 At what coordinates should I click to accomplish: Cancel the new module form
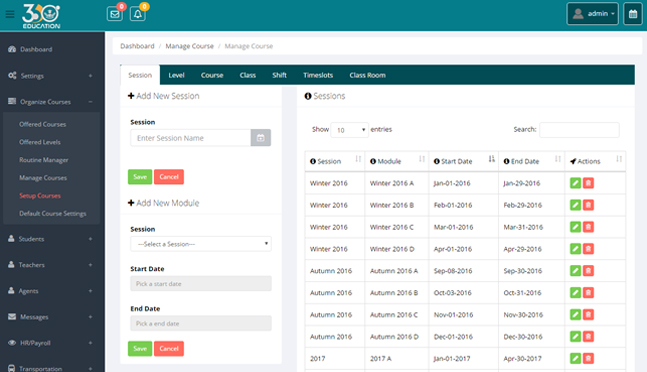pos(169,348)
